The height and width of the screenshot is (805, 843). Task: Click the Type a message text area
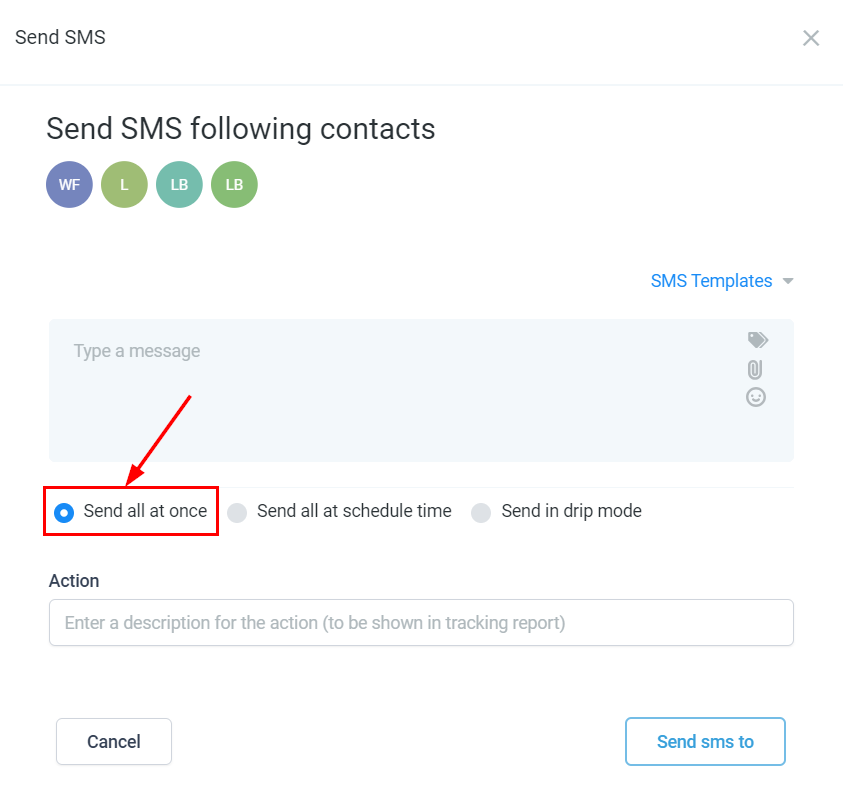tap(400, 390)
